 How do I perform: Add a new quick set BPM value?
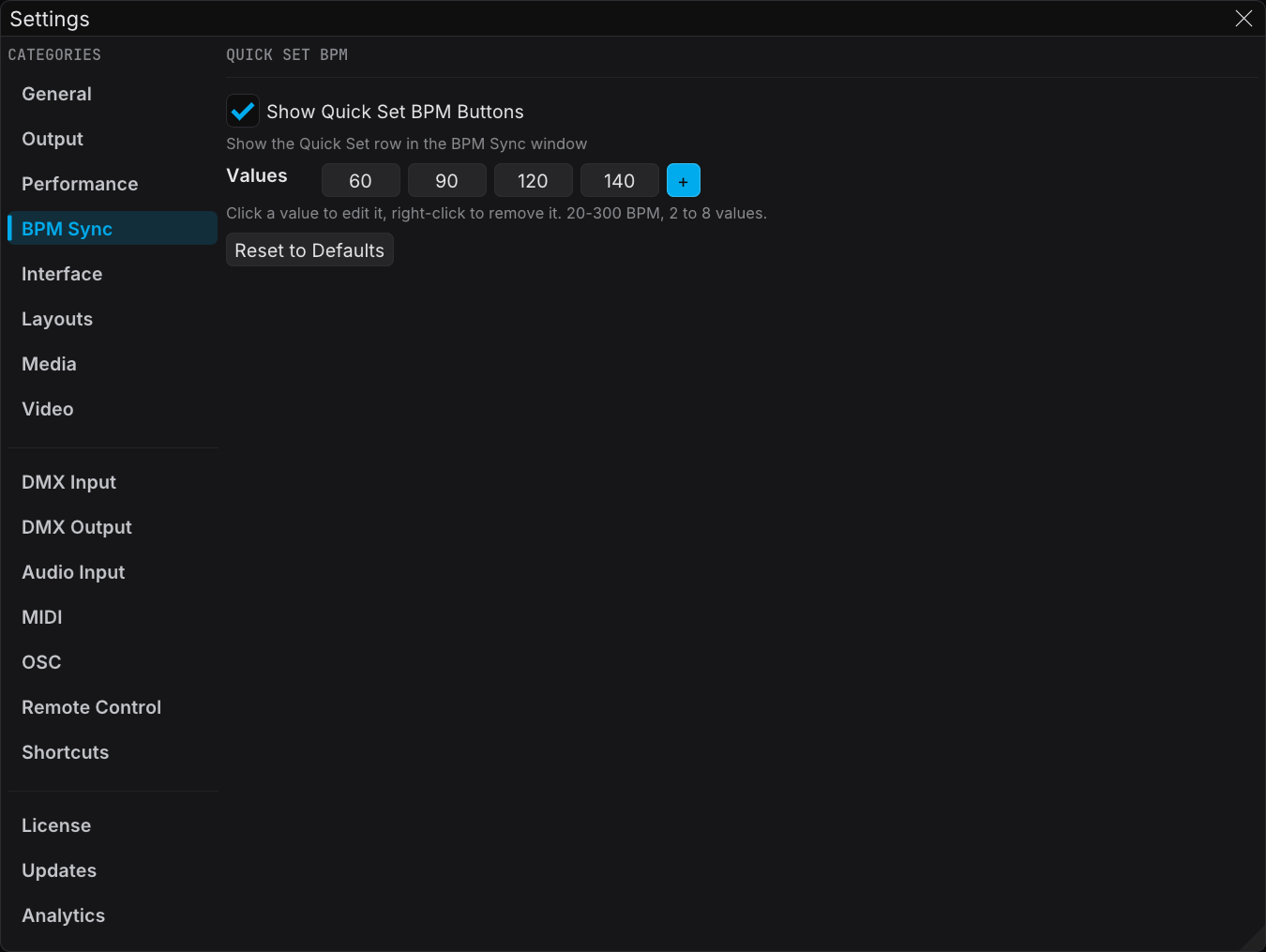coord(683,180)
